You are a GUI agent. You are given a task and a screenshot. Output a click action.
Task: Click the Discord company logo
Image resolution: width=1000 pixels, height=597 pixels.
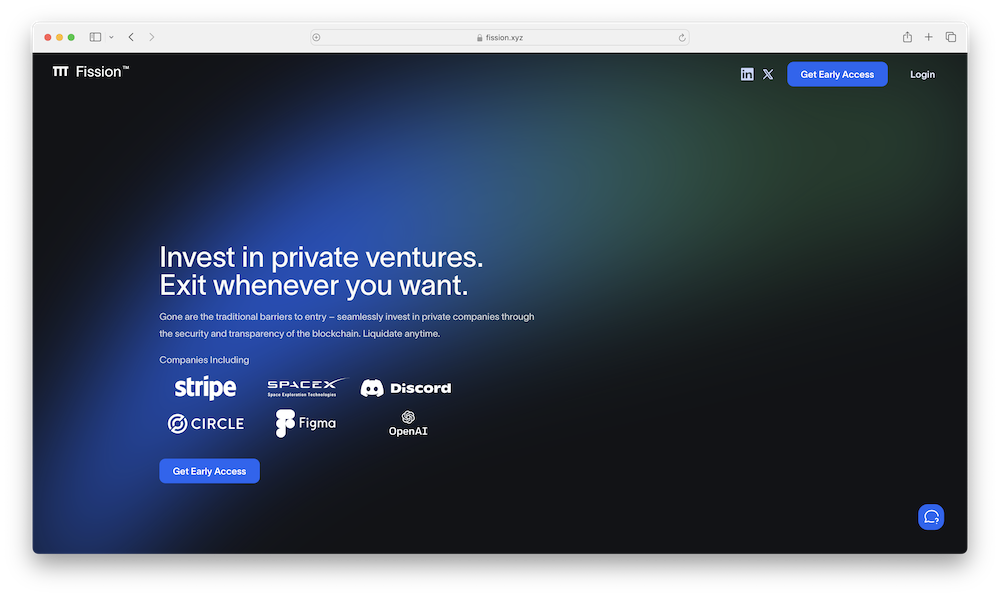[x=406, y=388]
